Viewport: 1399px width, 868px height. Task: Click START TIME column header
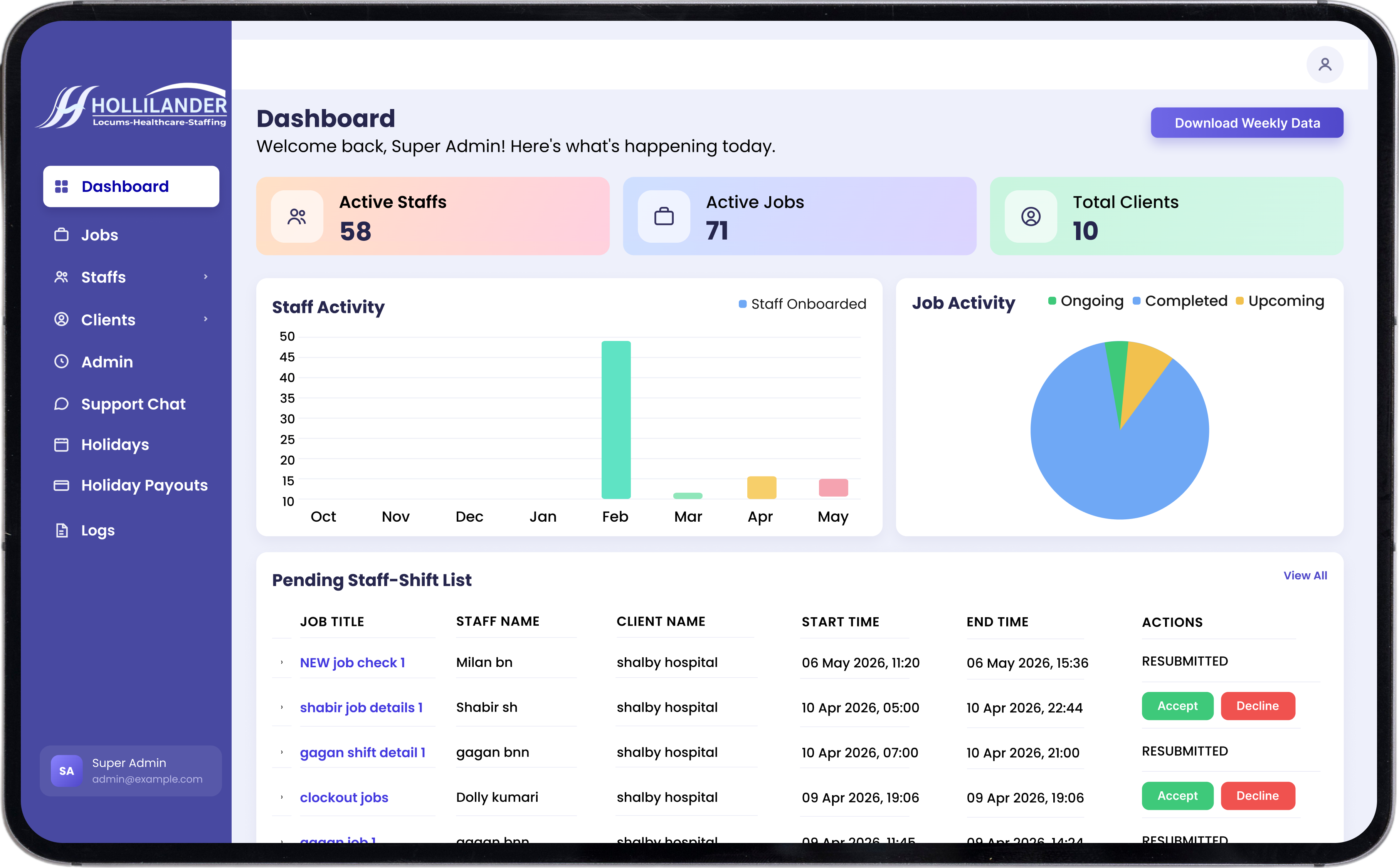pyautogui.click(x=840, y=622)
